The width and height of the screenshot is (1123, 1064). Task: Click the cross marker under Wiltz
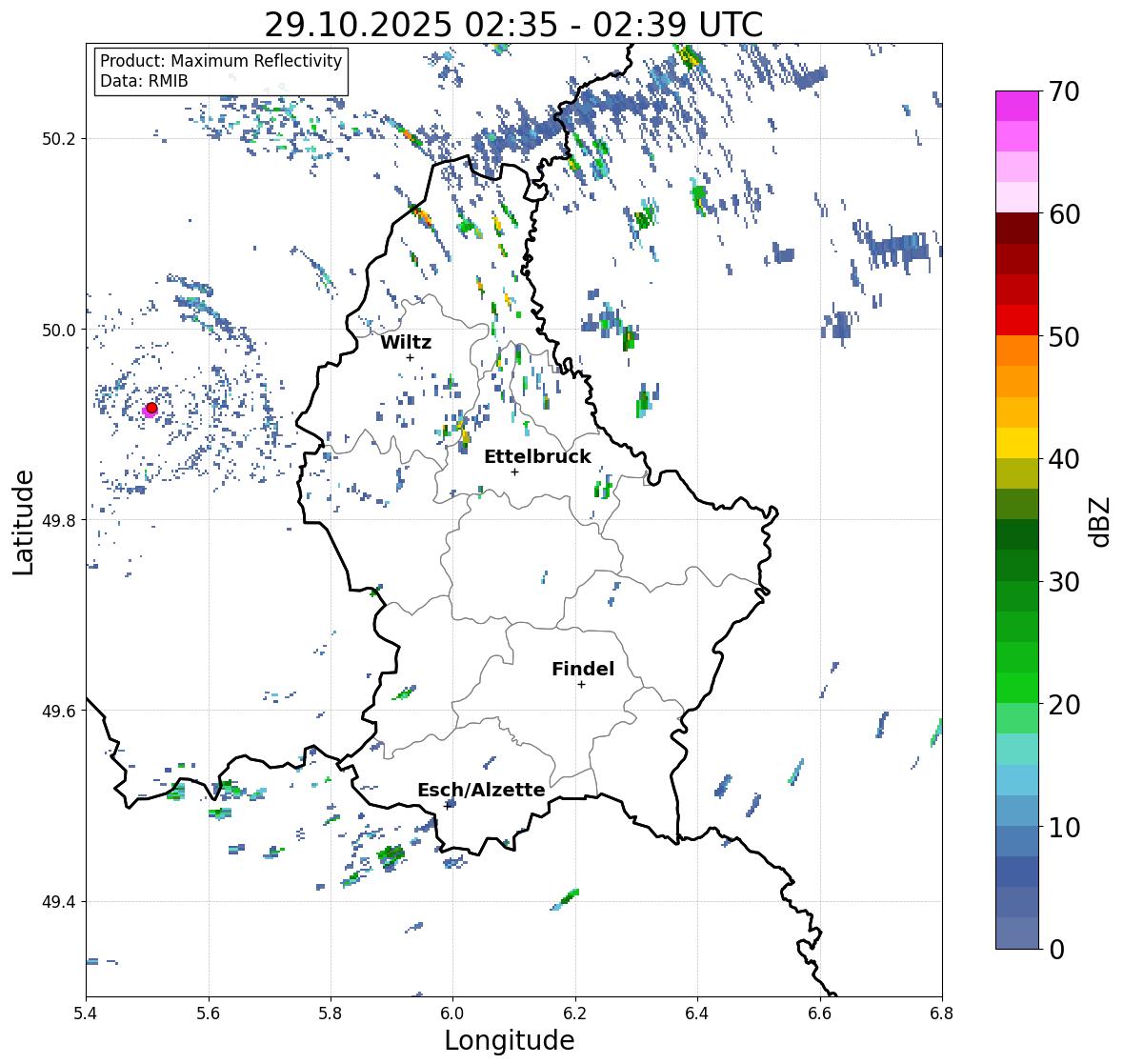(410, 357)
